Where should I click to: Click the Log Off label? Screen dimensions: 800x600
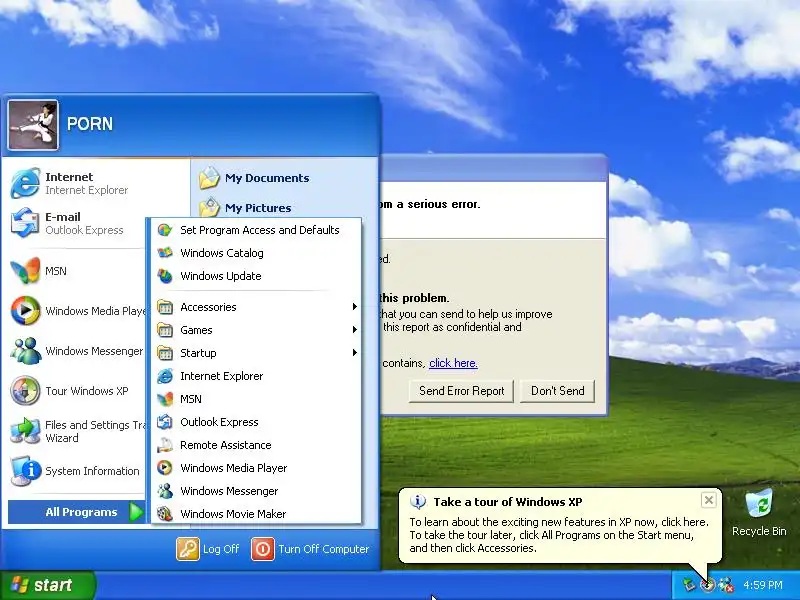(x=221, y=549)
